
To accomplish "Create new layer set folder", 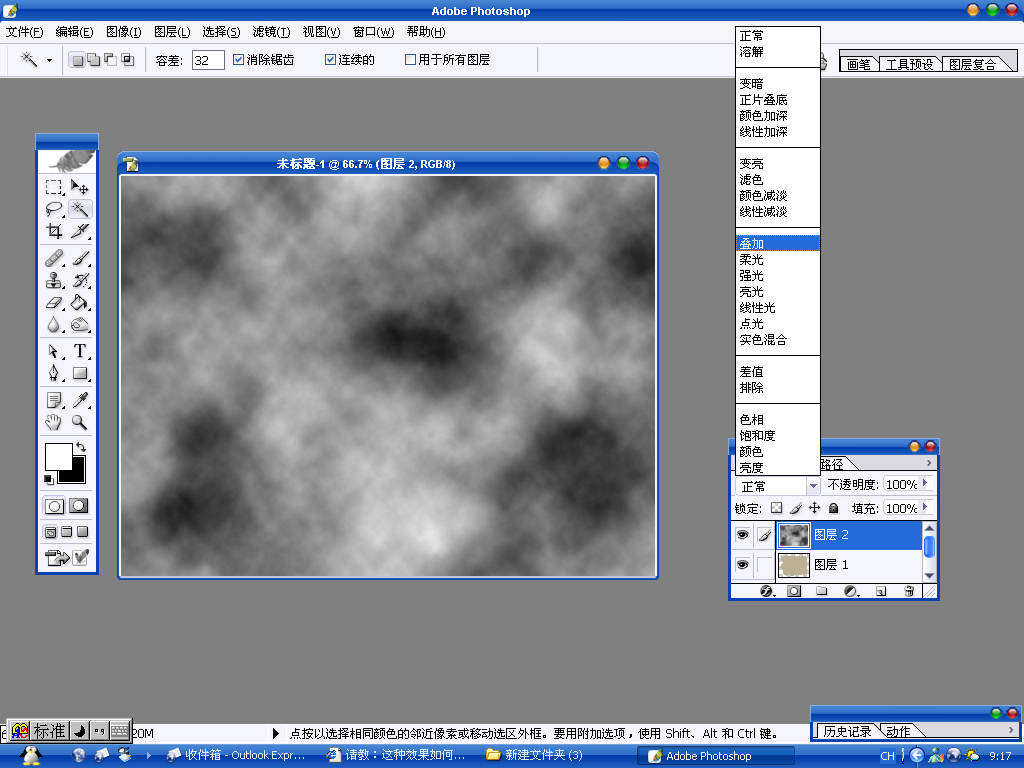I will tap(822, 591).
